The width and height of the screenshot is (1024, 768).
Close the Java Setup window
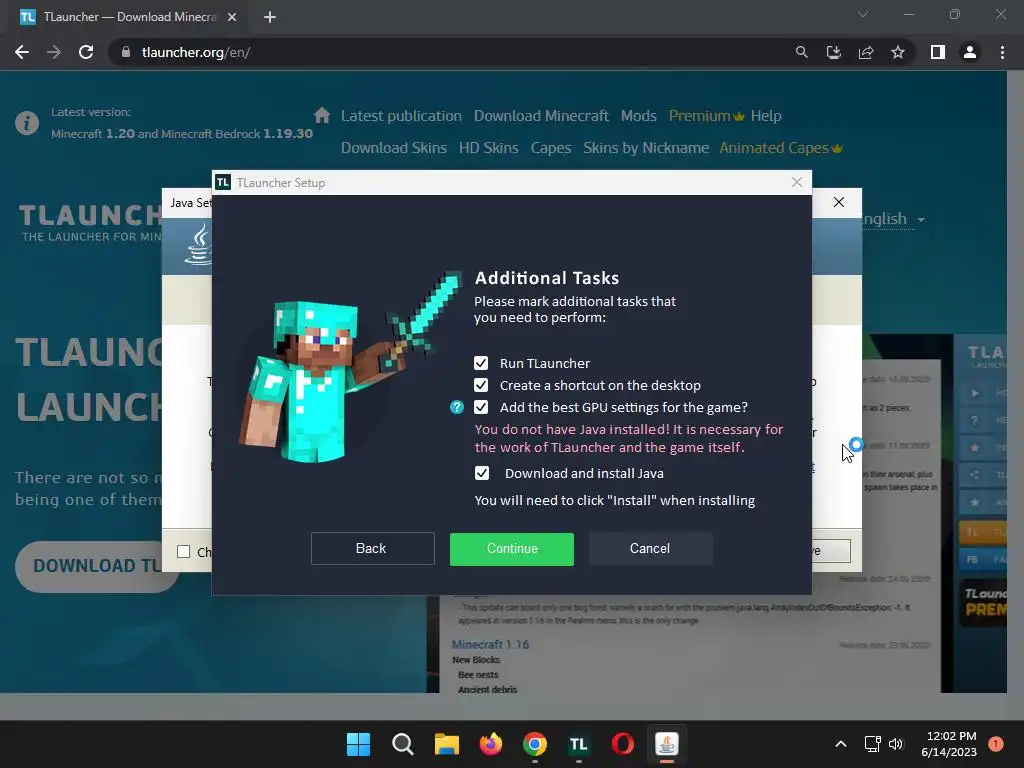839,202
